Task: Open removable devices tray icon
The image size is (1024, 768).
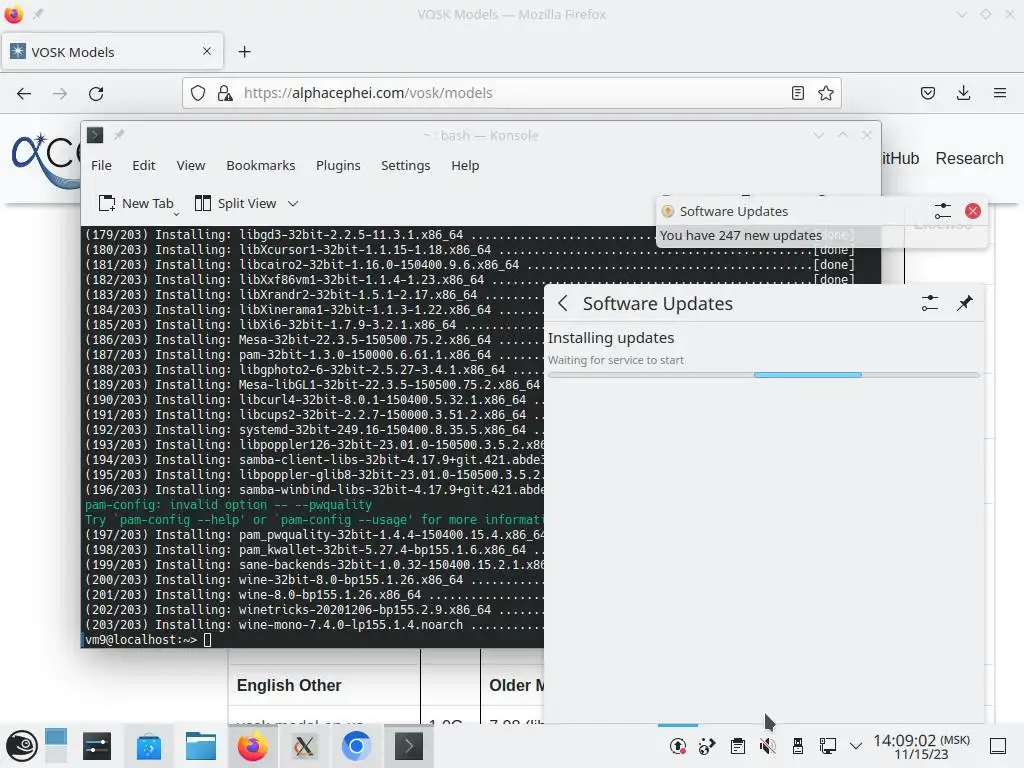Action: pyautogui.click(x=797, y=746)
